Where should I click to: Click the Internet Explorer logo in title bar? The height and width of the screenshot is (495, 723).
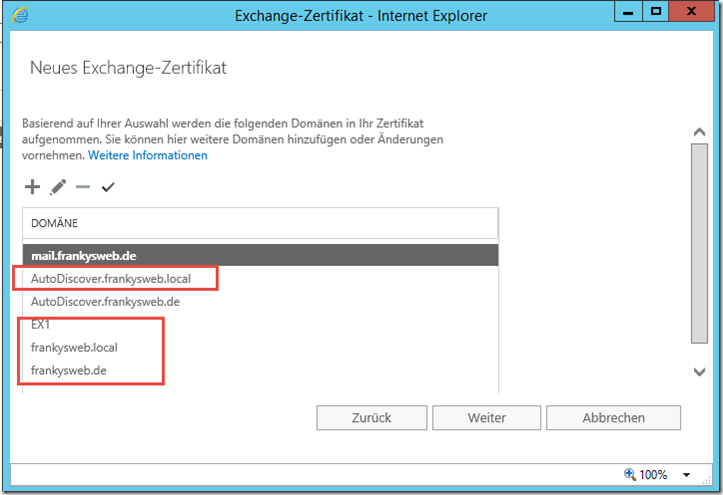coord(20,15)
